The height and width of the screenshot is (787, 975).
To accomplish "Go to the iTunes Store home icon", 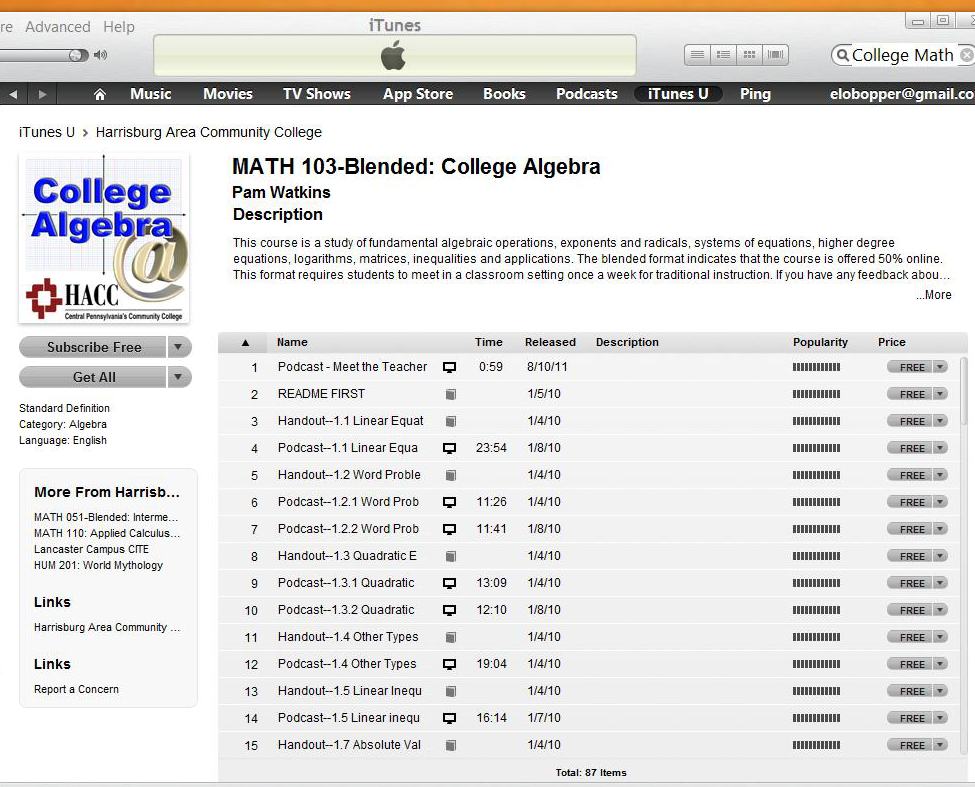I will click(x=99, y=94).
